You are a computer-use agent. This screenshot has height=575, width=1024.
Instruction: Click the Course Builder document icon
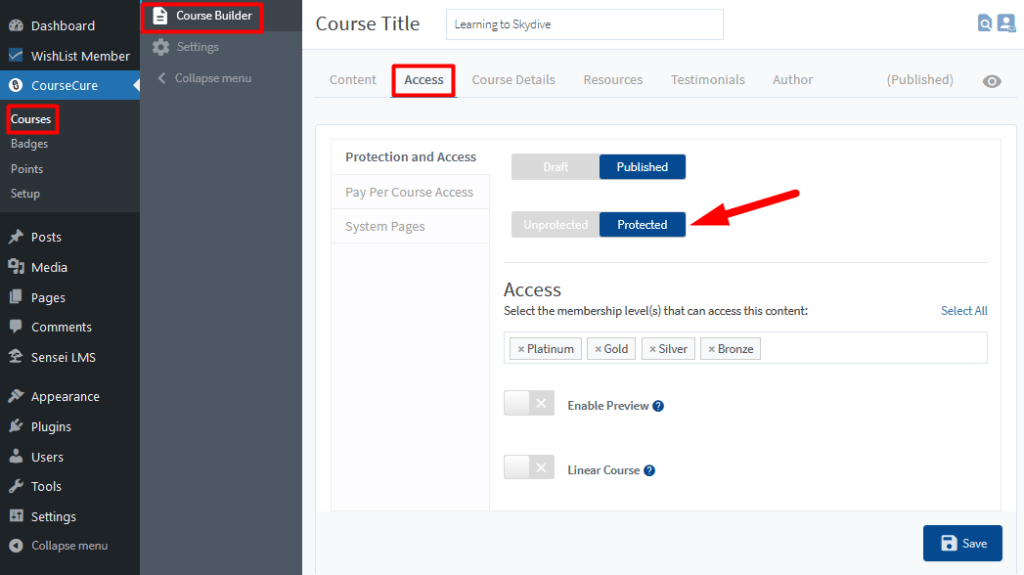(160, 16)
